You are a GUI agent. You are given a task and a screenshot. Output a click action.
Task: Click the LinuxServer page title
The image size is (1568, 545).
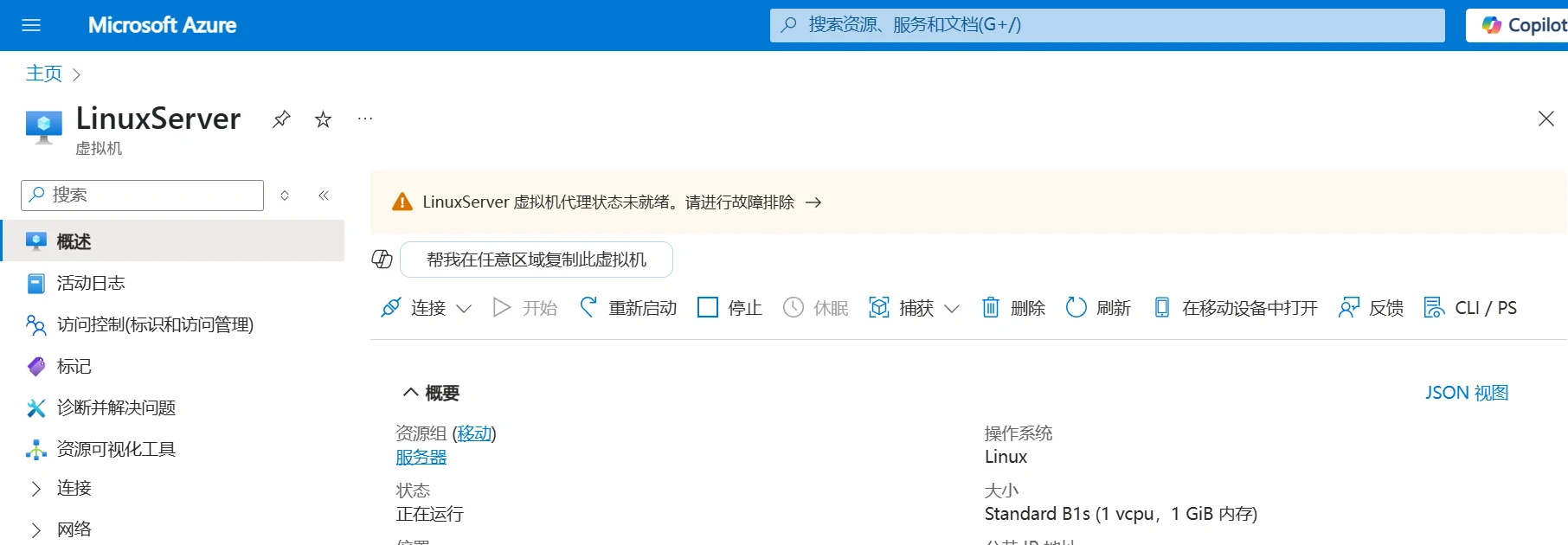click(158, 119)
